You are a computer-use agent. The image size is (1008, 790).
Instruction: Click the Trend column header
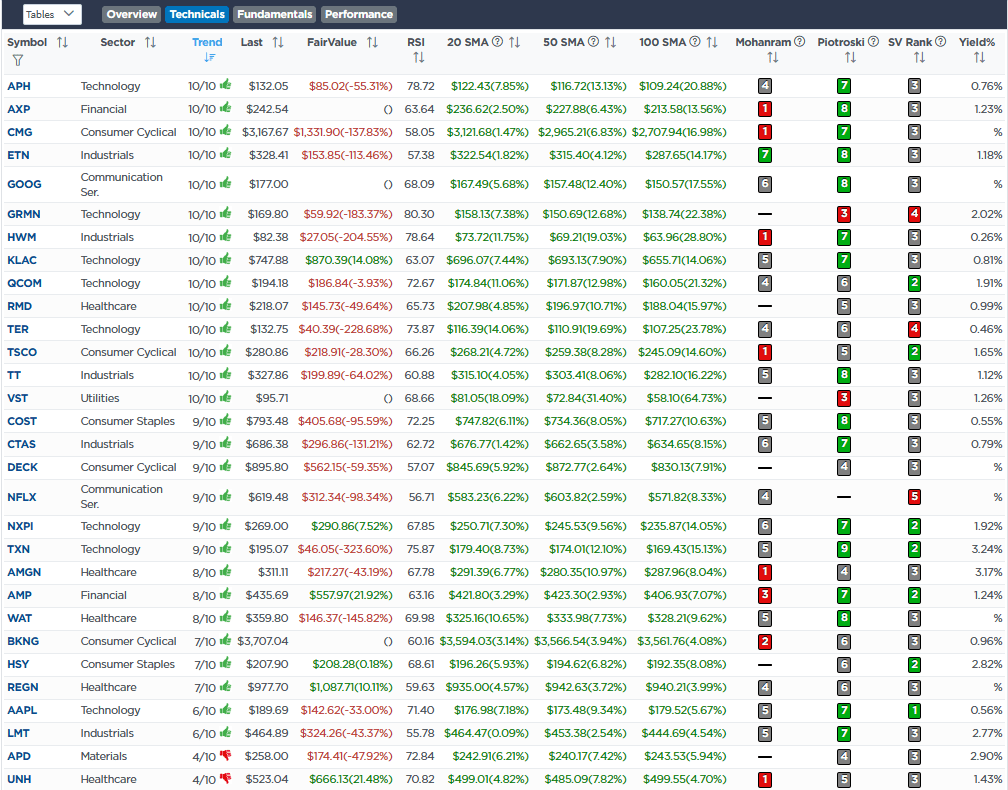tap(207, 42)
